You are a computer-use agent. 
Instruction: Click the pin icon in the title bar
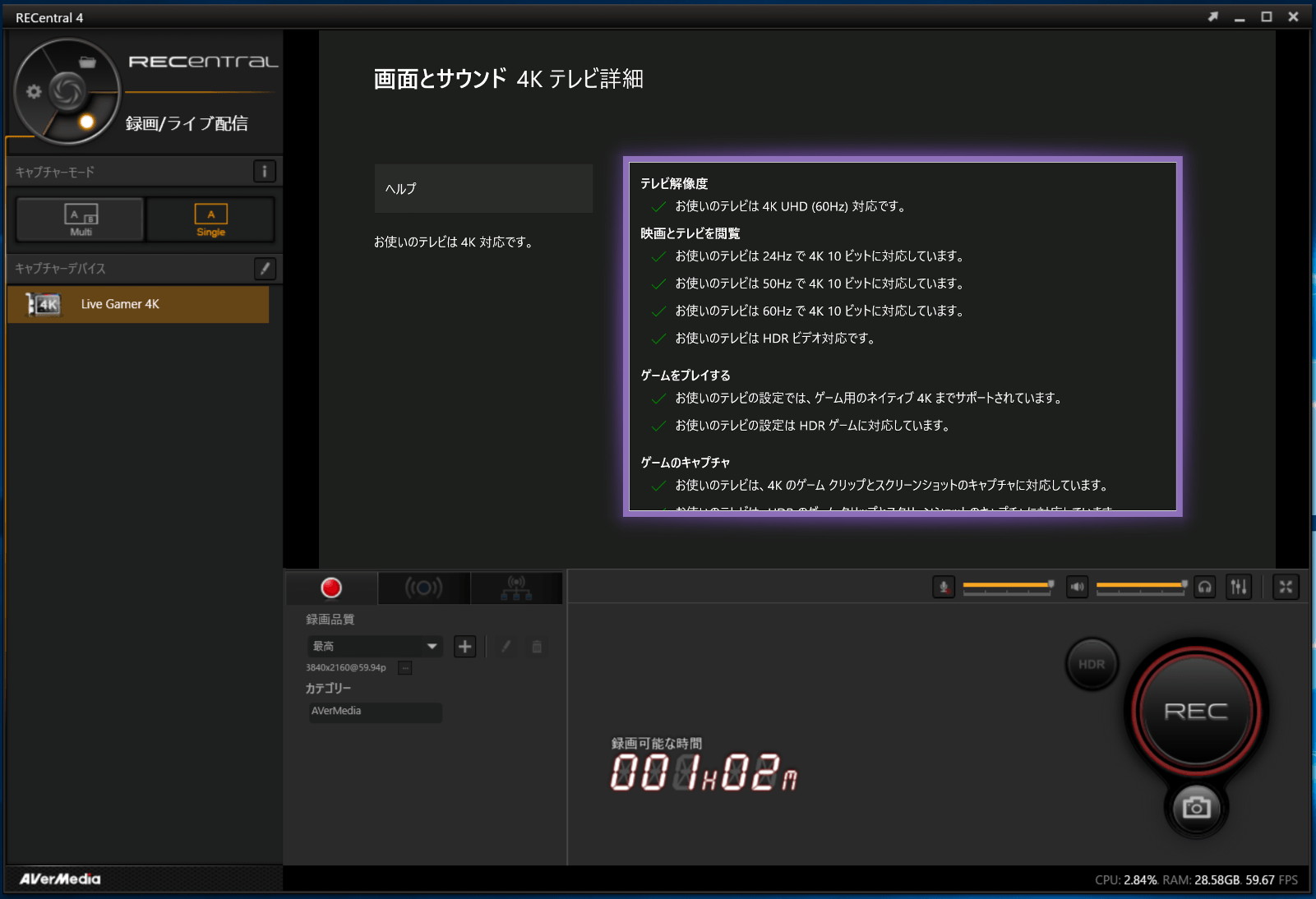(1212, 16)
